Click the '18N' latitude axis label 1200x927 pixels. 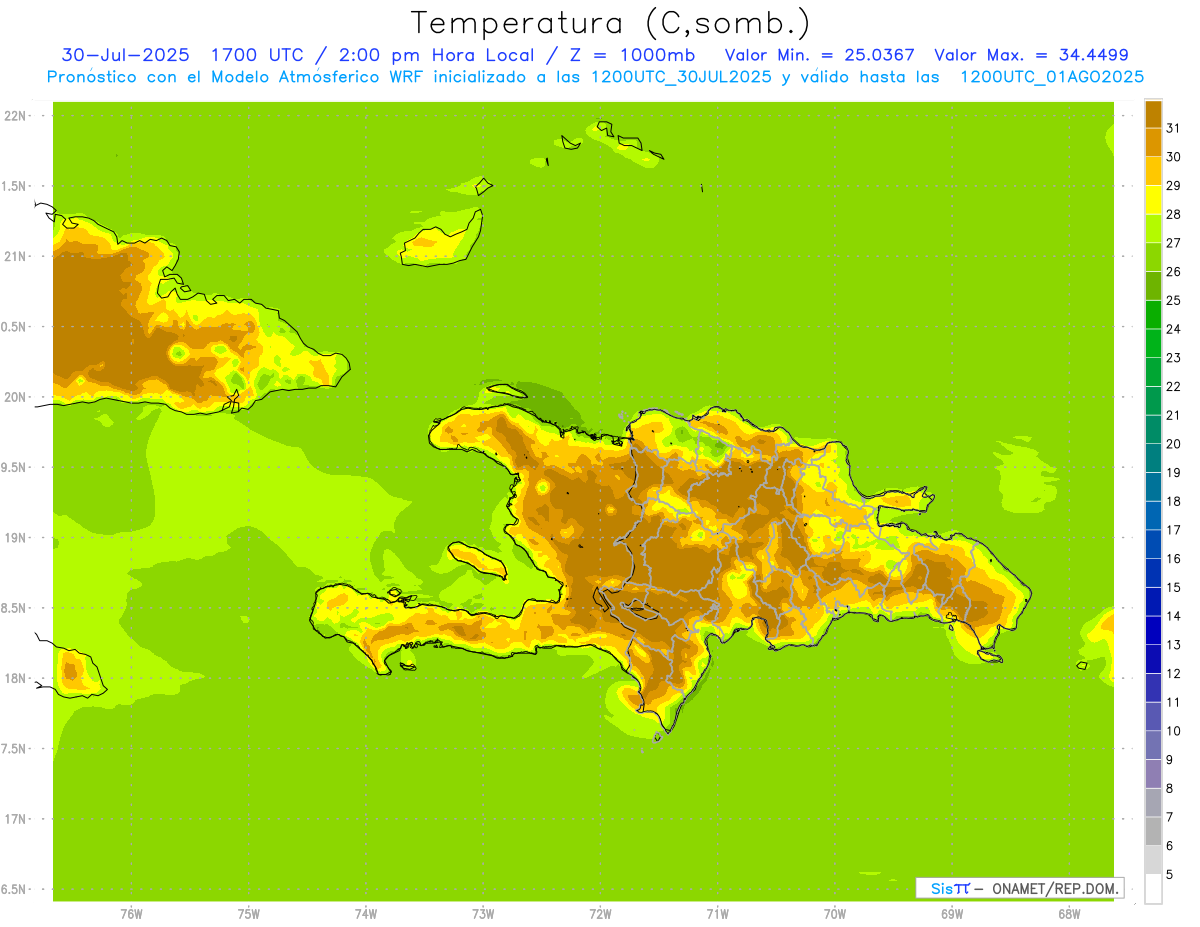point(15,679)
